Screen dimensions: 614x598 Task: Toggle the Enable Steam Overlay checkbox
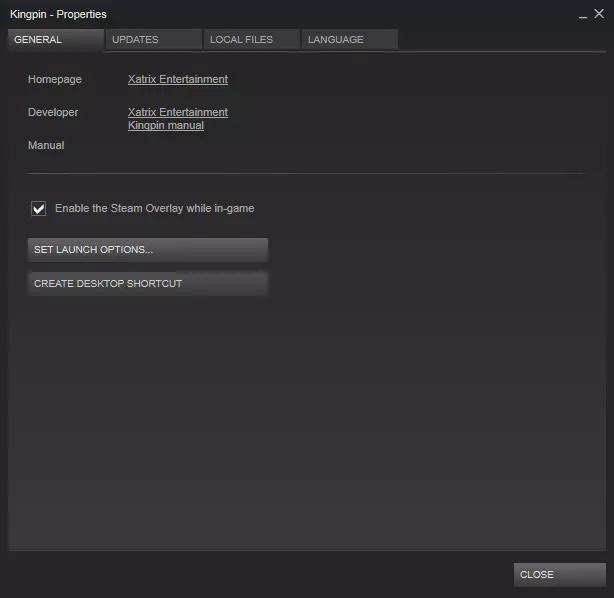click(38, 208)
